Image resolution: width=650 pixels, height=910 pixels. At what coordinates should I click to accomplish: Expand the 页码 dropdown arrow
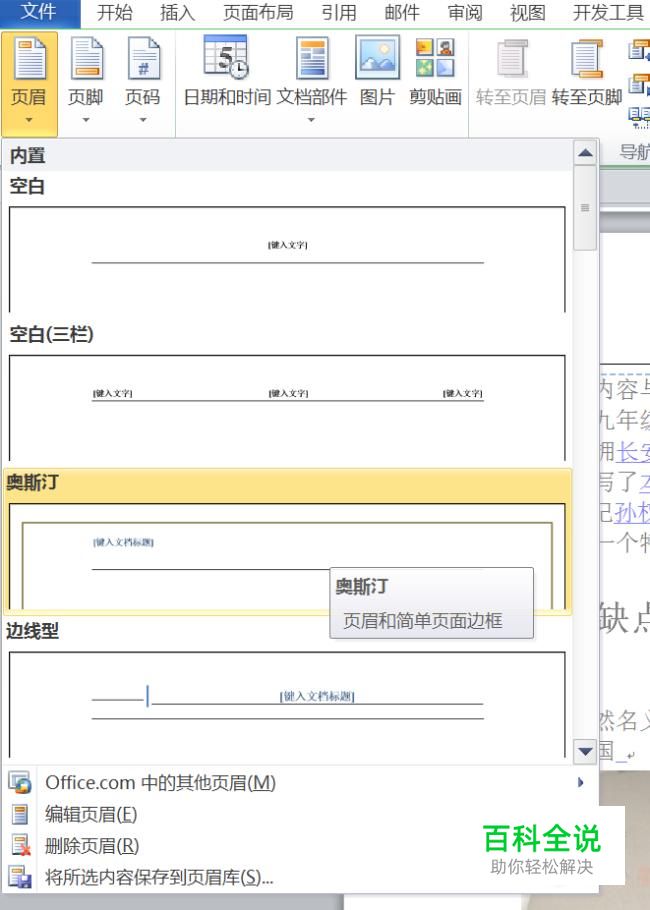pos(143,120)
